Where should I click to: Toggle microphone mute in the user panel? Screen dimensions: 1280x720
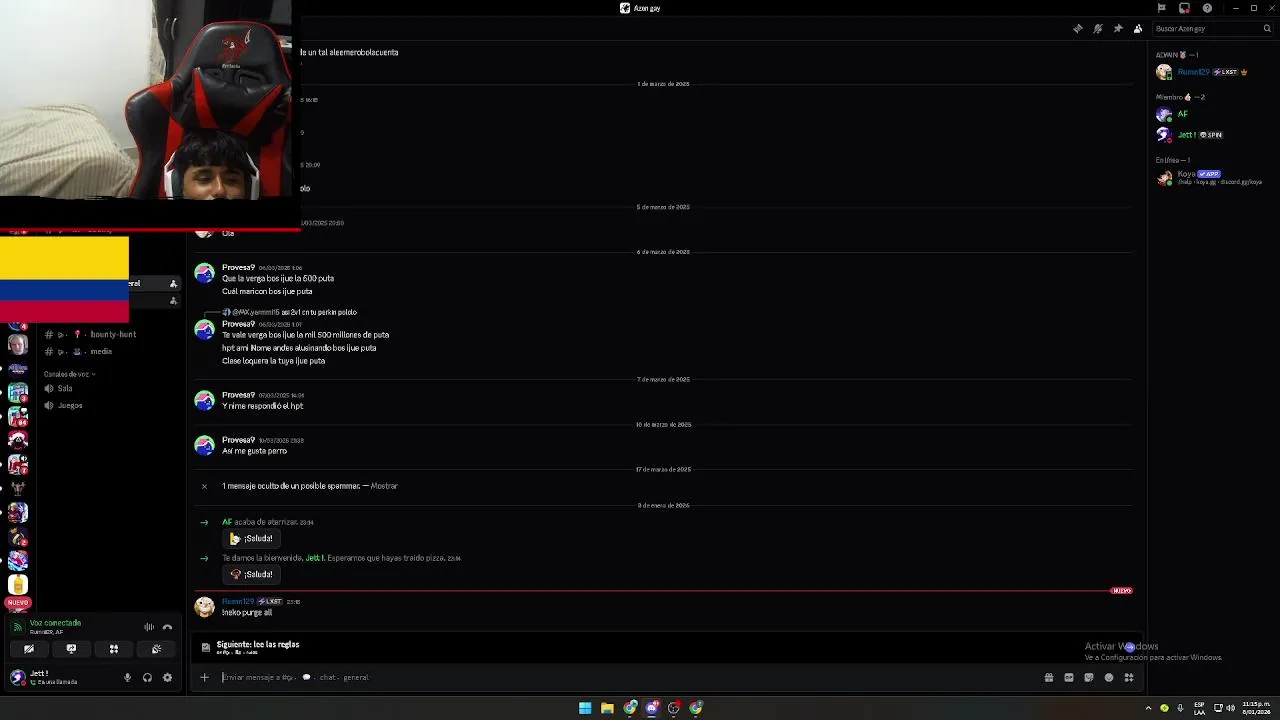(x=127, y=678)
